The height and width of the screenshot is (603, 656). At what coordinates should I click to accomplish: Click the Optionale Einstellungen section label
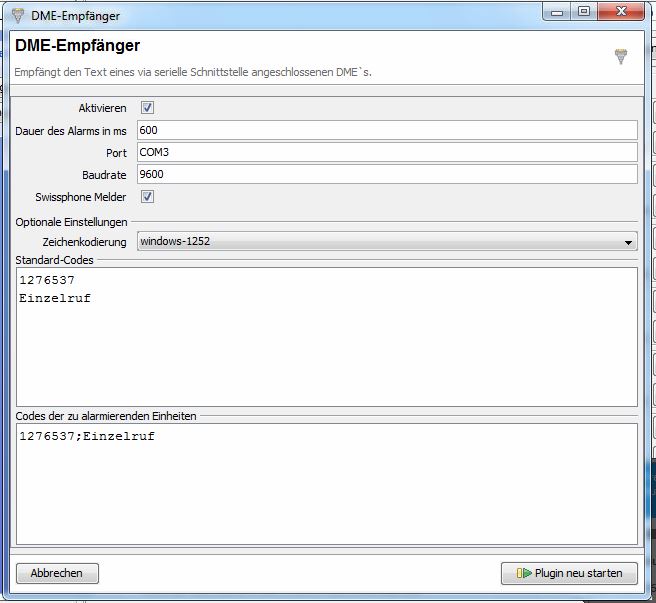72,221
